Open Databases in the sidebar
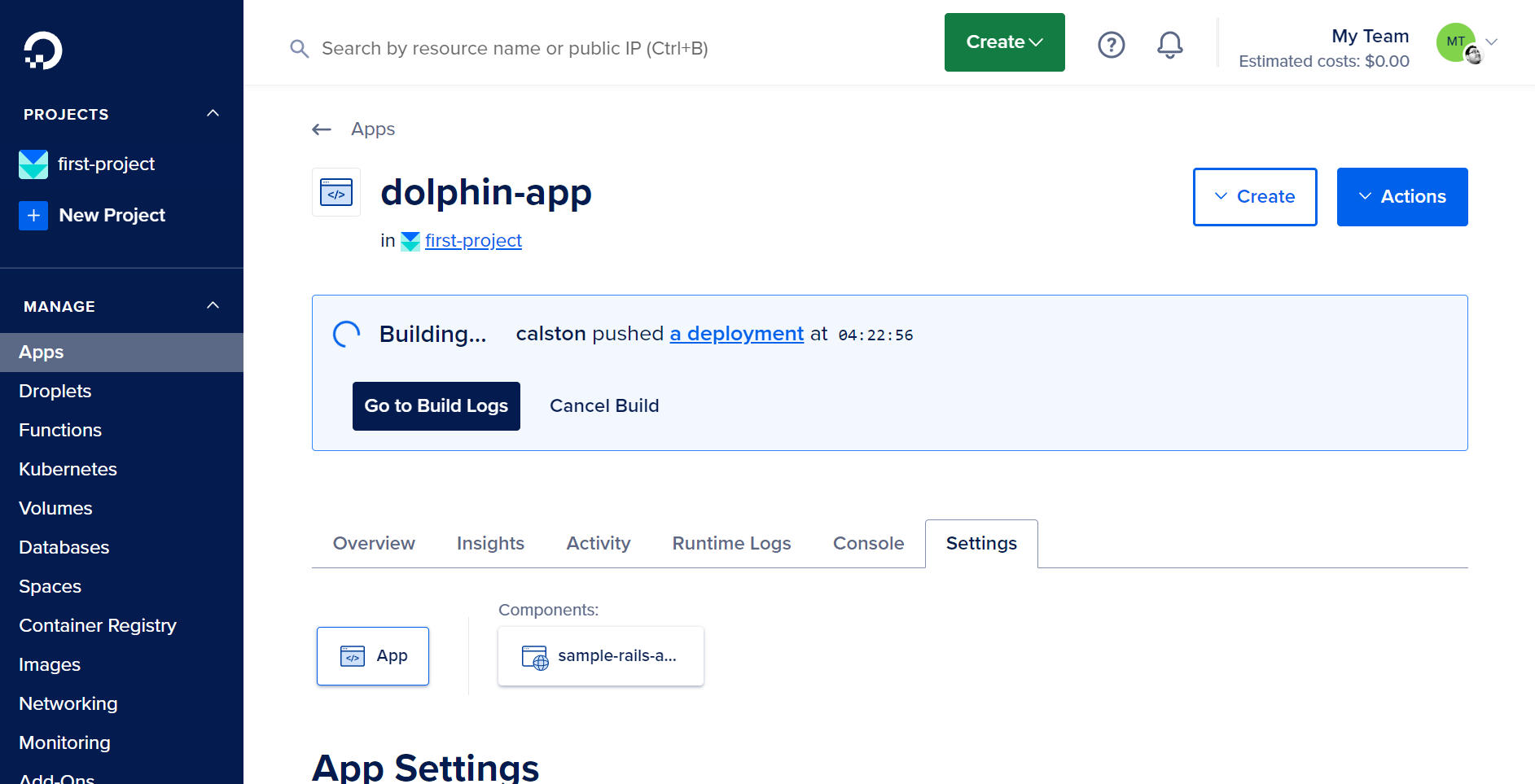 pos(121,548)
